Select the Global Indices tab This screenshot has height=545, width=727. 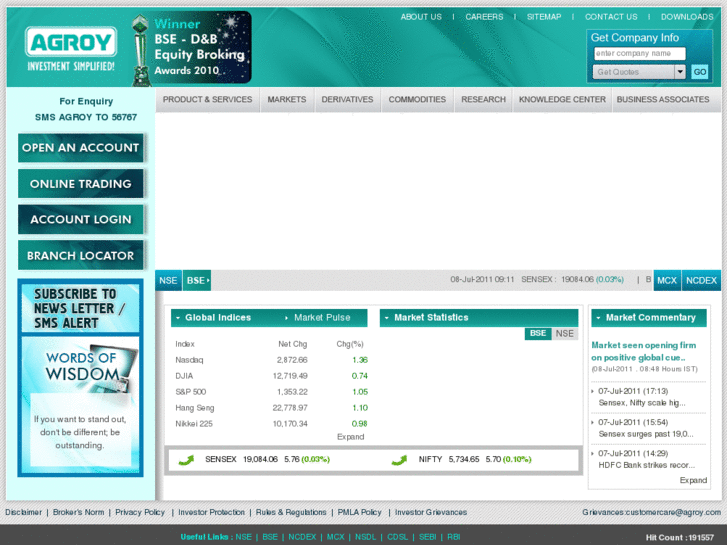tap(218, 318)
